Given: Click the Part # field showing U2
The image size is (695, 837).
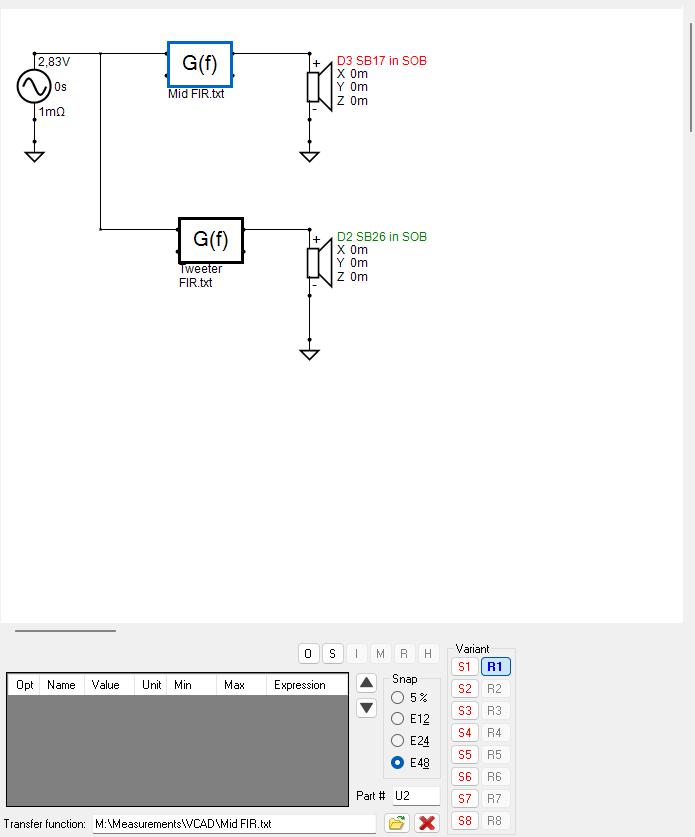Looking at the screenshot, I should pyautogui.click(x=416, y=795).
